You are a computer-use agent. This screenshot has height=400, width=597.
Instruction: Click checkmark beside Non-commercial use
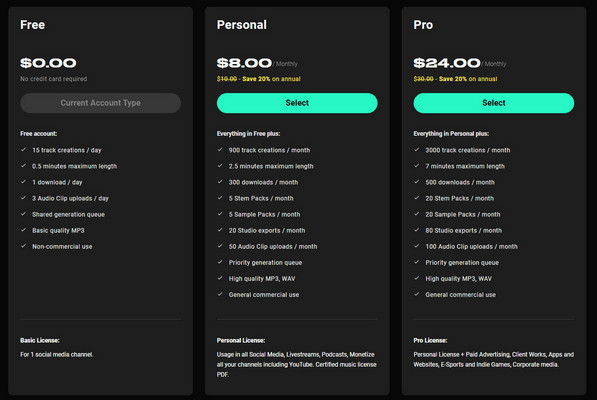tap(23, 246)
